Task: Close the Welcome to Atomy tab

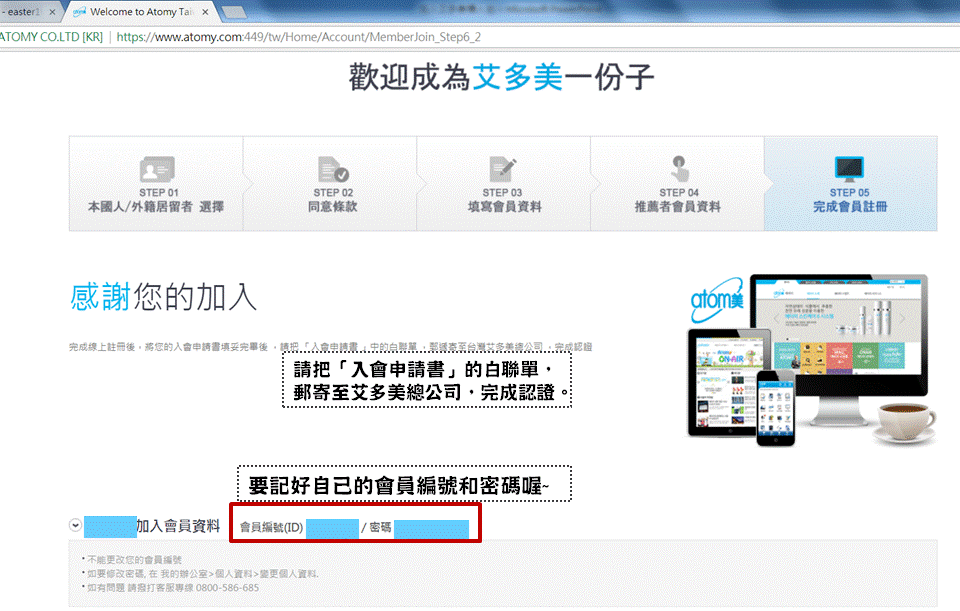Action: (205, 12)
